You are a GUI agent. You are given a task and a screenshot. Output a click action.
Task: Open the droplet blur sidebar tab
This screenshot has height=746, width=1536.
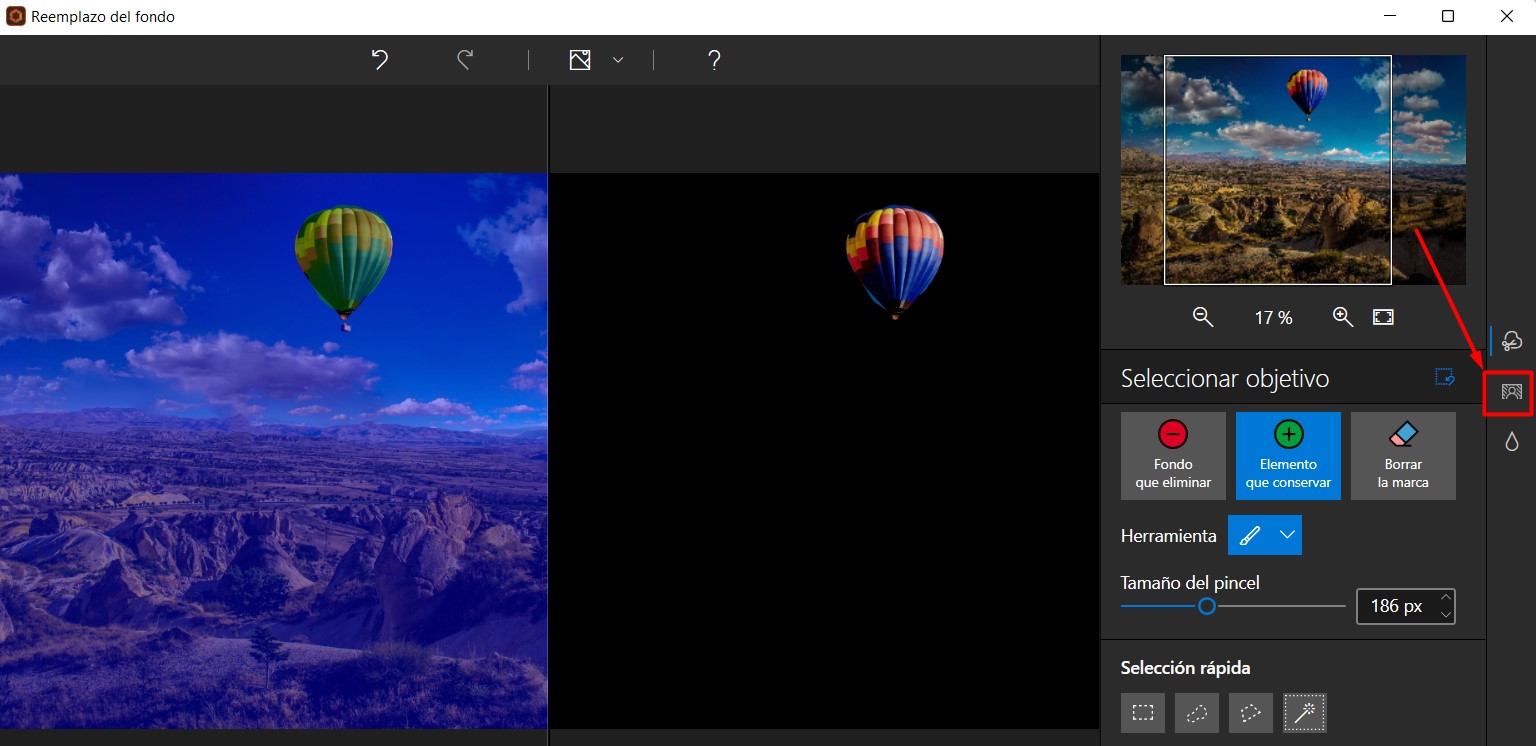1512,441
